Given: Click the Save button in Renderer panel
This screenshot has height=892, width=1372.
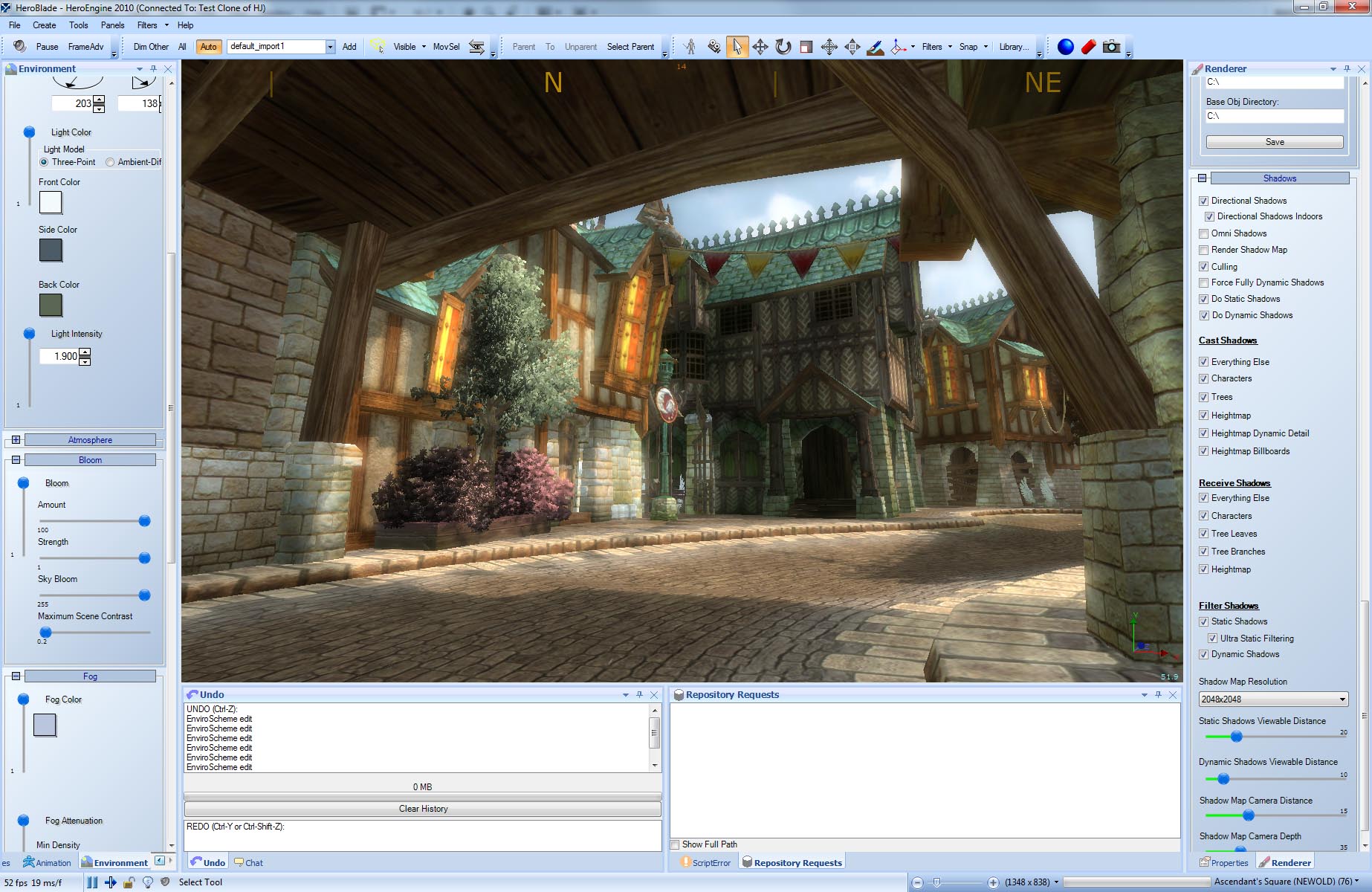Looking at the screenshot, I should click(1274, 142).
